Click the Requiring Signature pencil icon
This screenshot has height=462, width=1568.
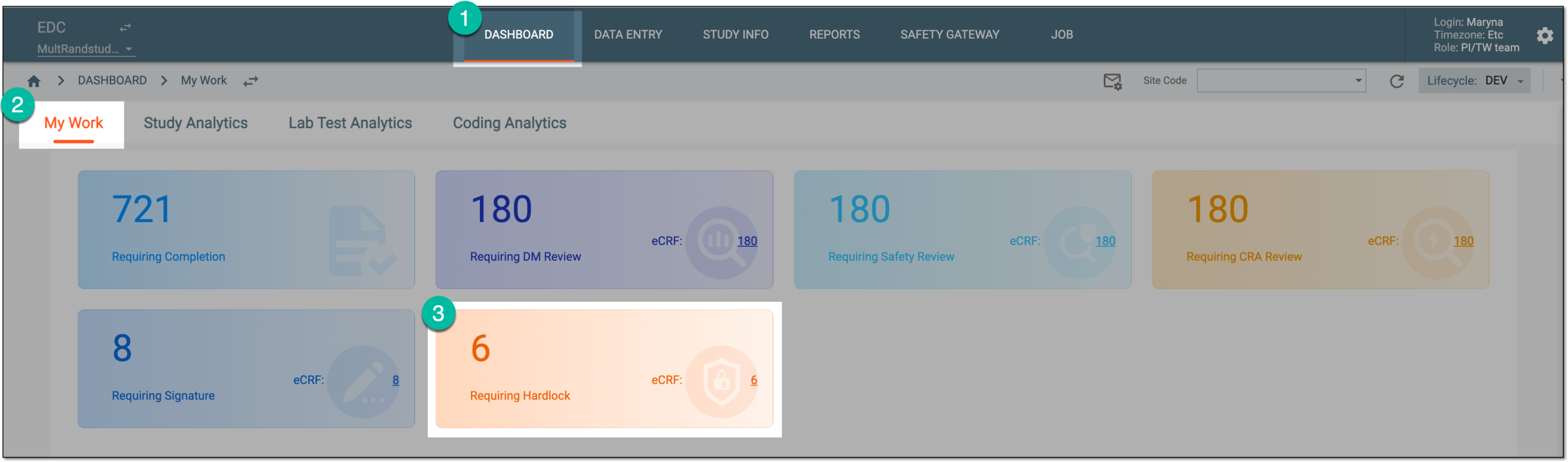pos(364,382)
